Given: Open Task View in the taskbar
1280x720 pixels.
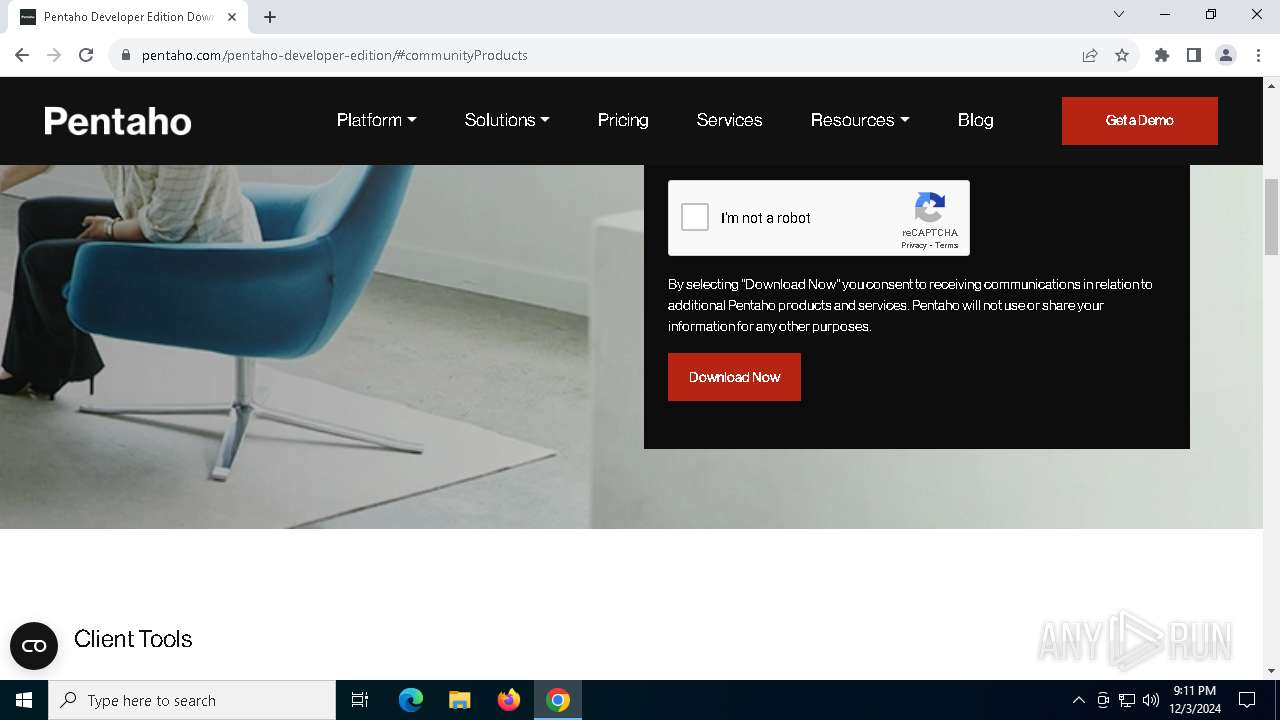Looking at the screenshot, I should tap(360, 700).
